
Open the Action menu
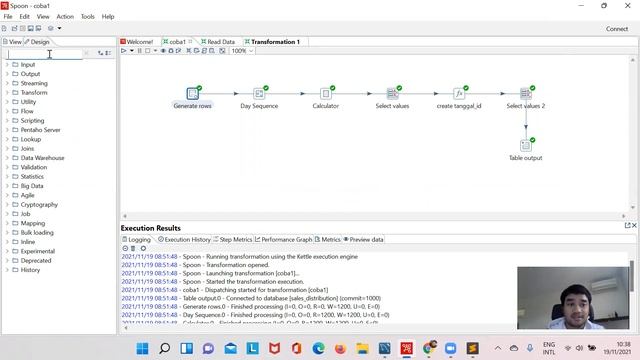coord(65,16)
